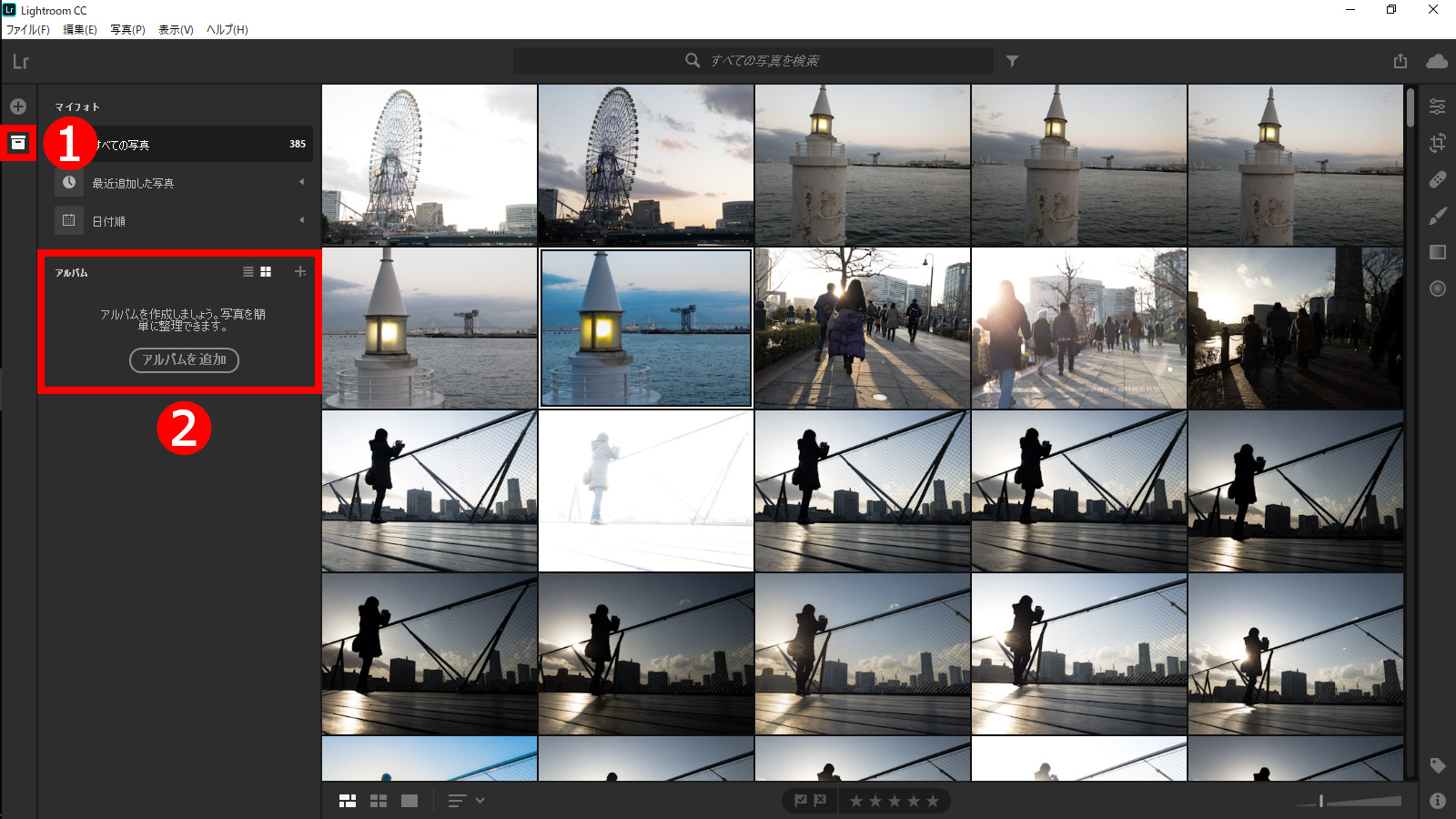The width and height of the screenshot is (1456, 819).
Task: Select the highlighted blue-sea lighthouse thumbnail
Action: [646, 328]
